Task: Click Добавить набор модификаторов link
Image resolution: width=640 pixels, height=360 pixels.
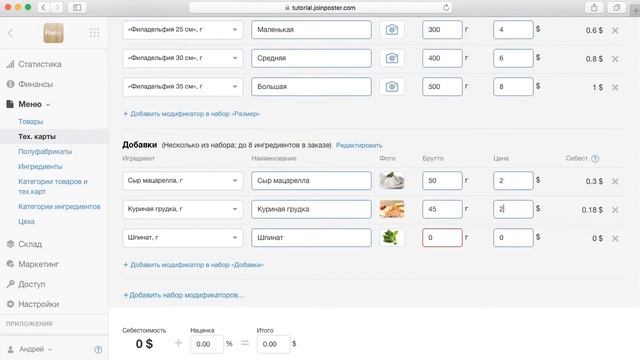Action: (183, 295)
